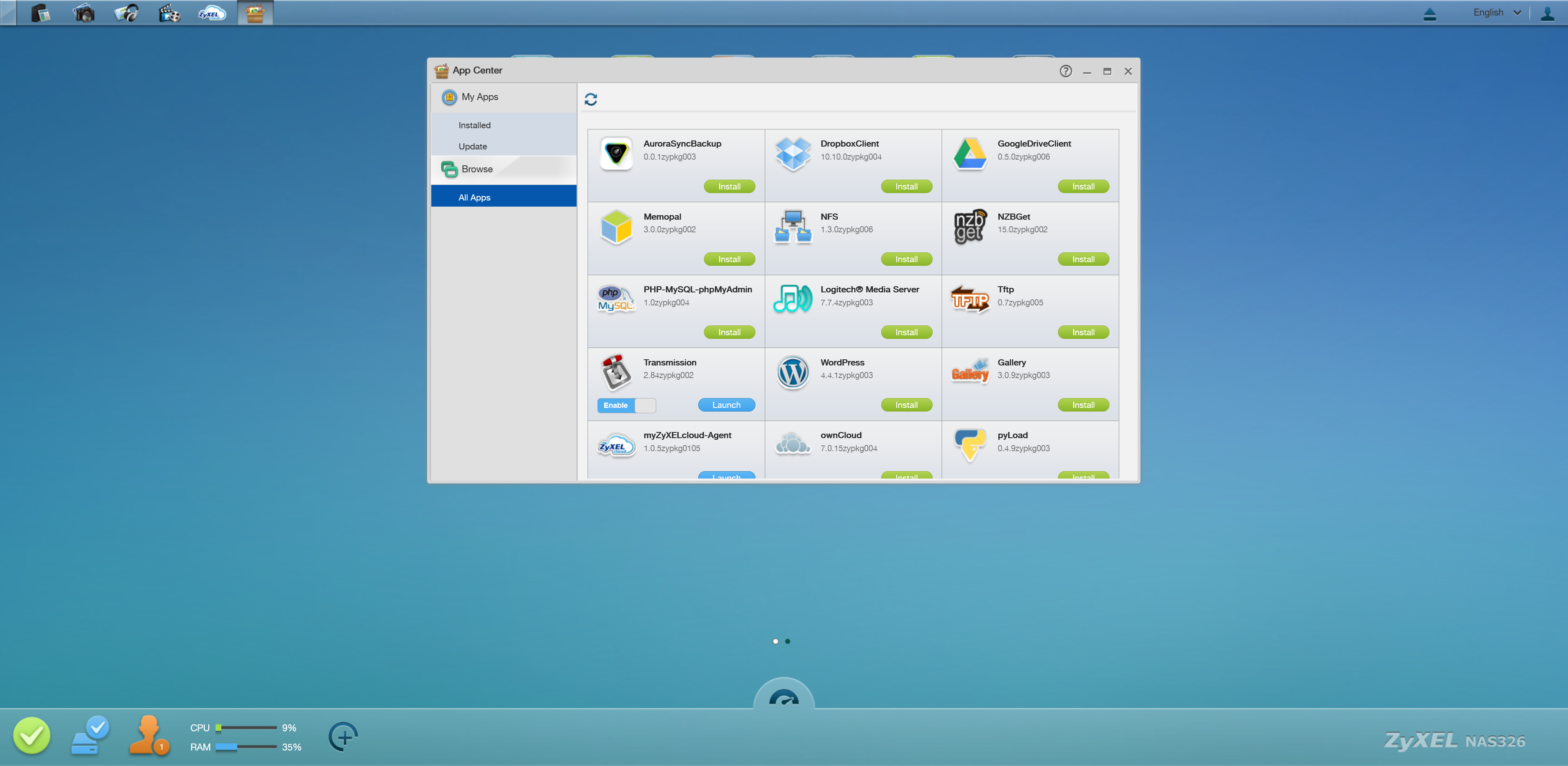1568x766 pixels.
Task: Click the NZBGet logo icon
Action: click(970, 227)
